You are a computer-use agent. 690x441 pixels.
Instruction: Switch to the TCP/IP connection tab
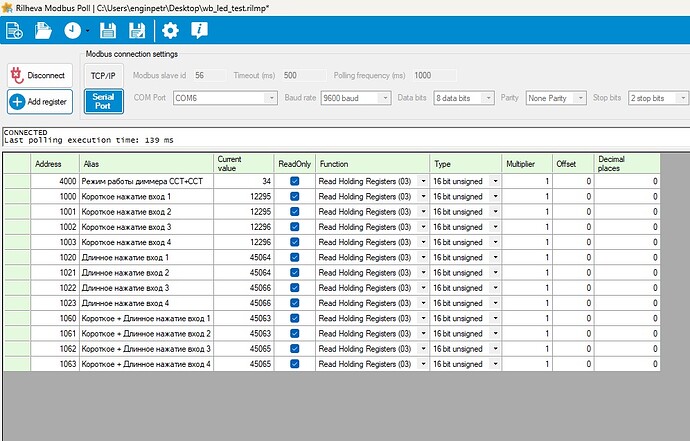click(x=103, y=75)
